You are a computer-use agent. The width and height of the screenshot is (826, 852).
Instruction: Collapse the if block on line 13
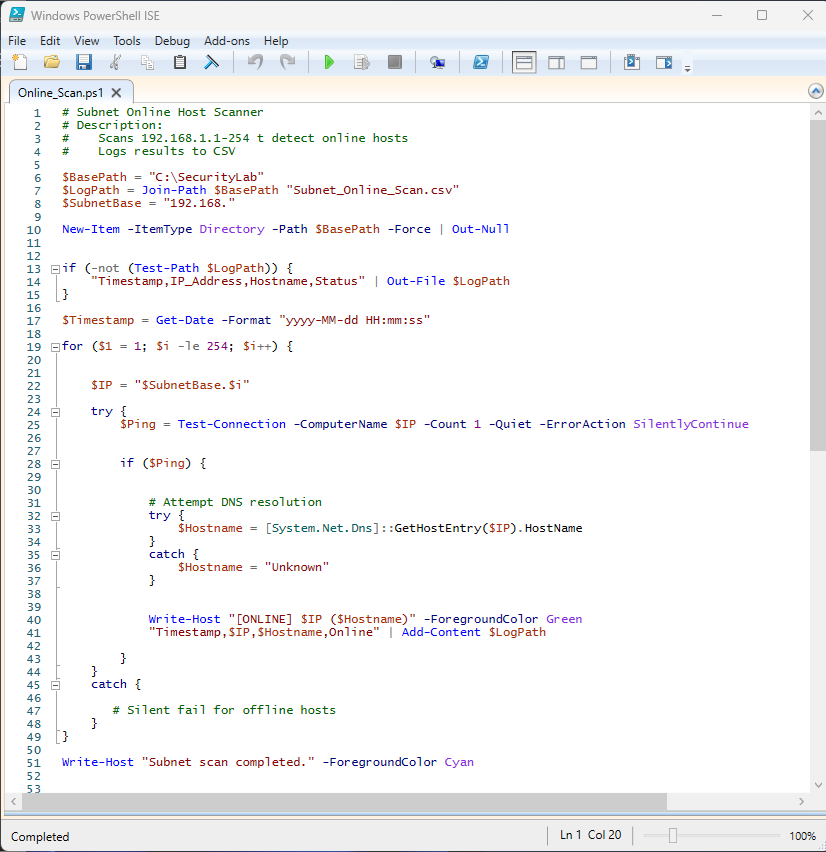coord(54,268)
